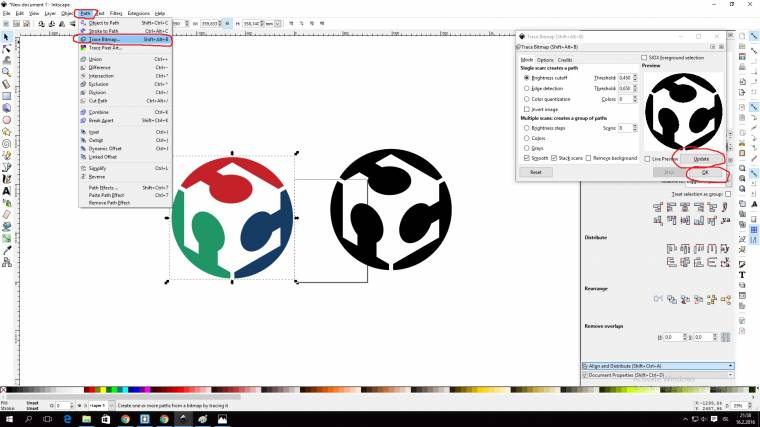This screenshot has width=760, height=427.
Task: Open Windows taskbar search
Action: [29, 419]
